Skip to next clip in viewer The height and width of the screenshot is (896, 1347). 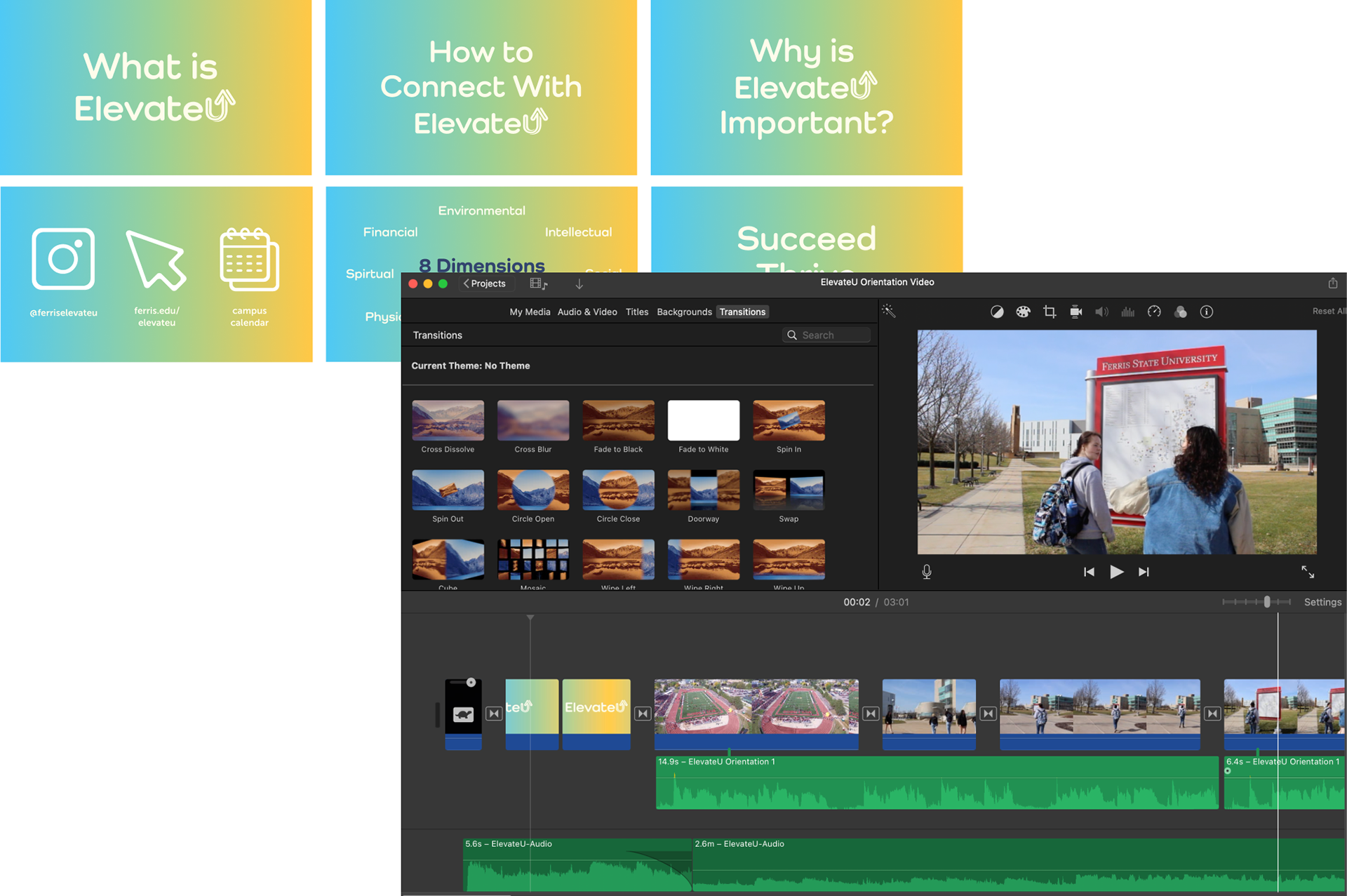pyautogui.click(x=1144, y=572)
